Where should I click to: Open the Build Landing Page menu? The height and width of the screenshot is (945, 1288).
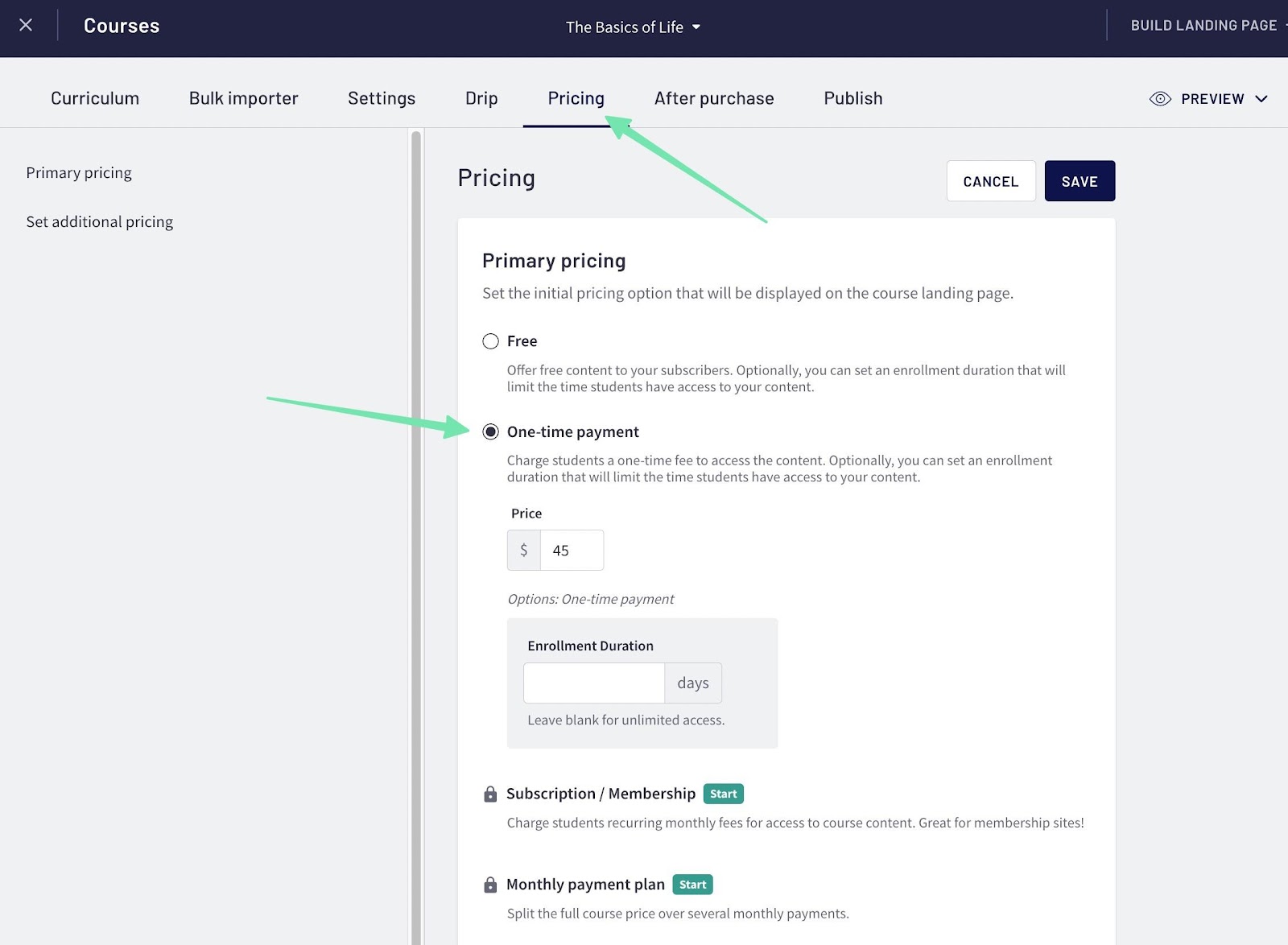tap(1203, 25)
